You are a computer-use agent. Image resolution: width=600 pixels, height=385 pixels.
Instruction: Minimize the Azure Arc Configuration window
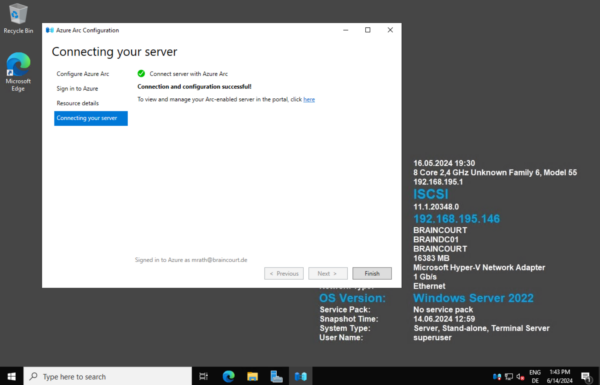(346, 30)
